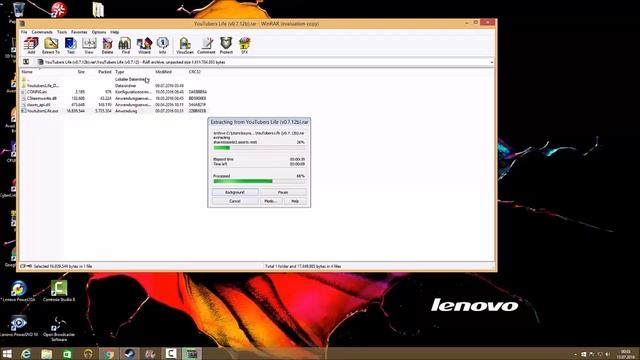Click the current file progress bar
Viewport: 640px width, 360px height.
pyautogui.click(x=259, y=148)
